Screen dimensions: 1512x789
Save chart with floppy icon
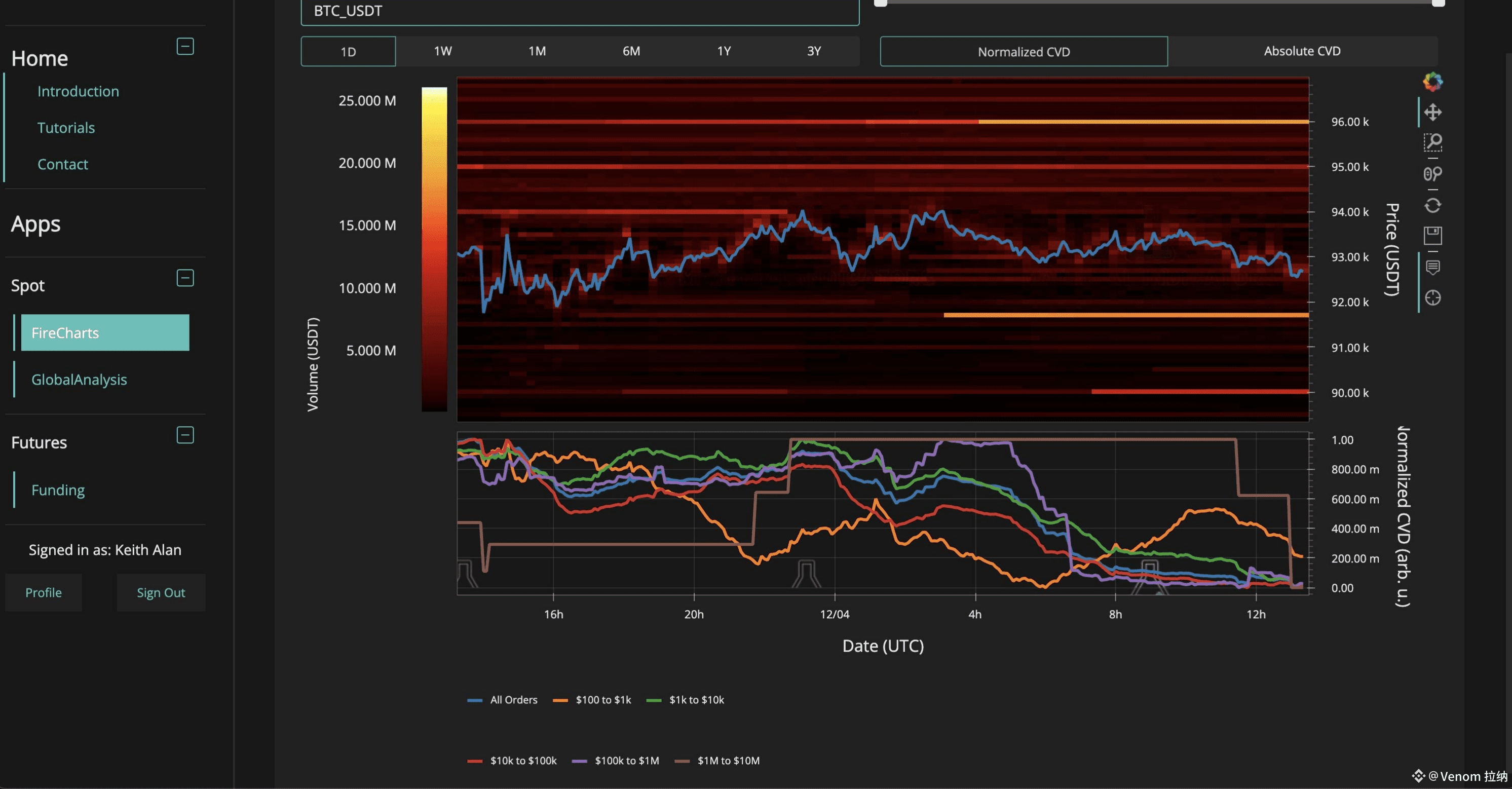click(x=1432, y=236)
